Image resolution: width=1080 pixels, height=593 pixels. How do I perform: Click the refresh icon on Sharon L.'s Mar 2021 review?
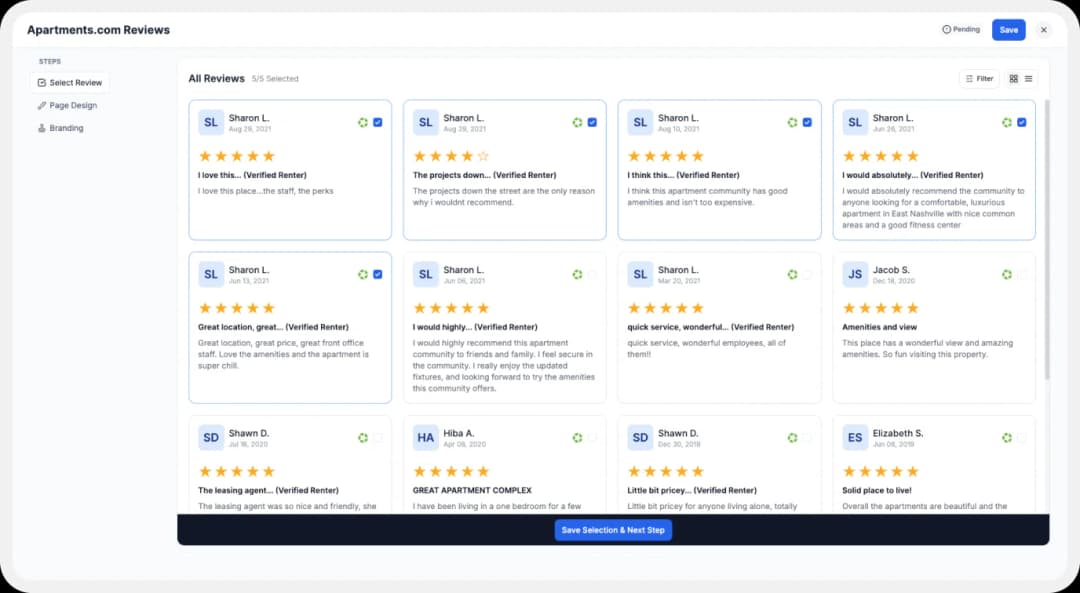(792, 273)
